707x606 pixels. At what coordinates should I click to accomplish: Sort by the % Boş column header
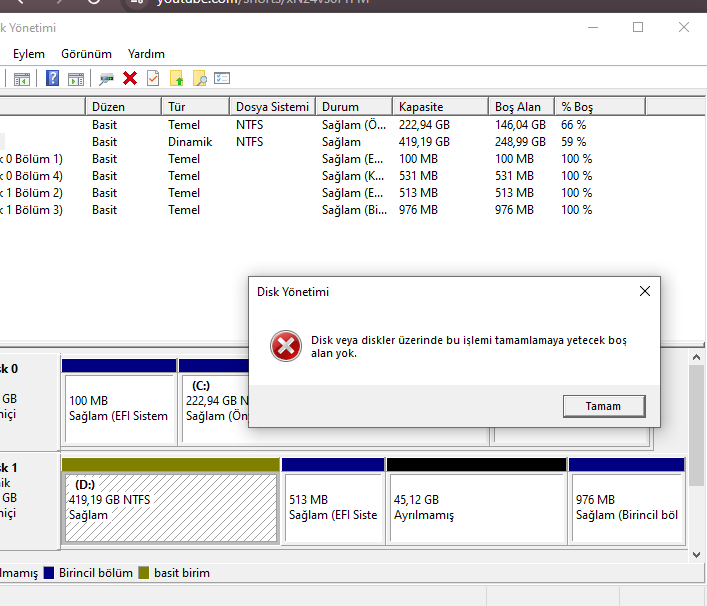point(600,107)
